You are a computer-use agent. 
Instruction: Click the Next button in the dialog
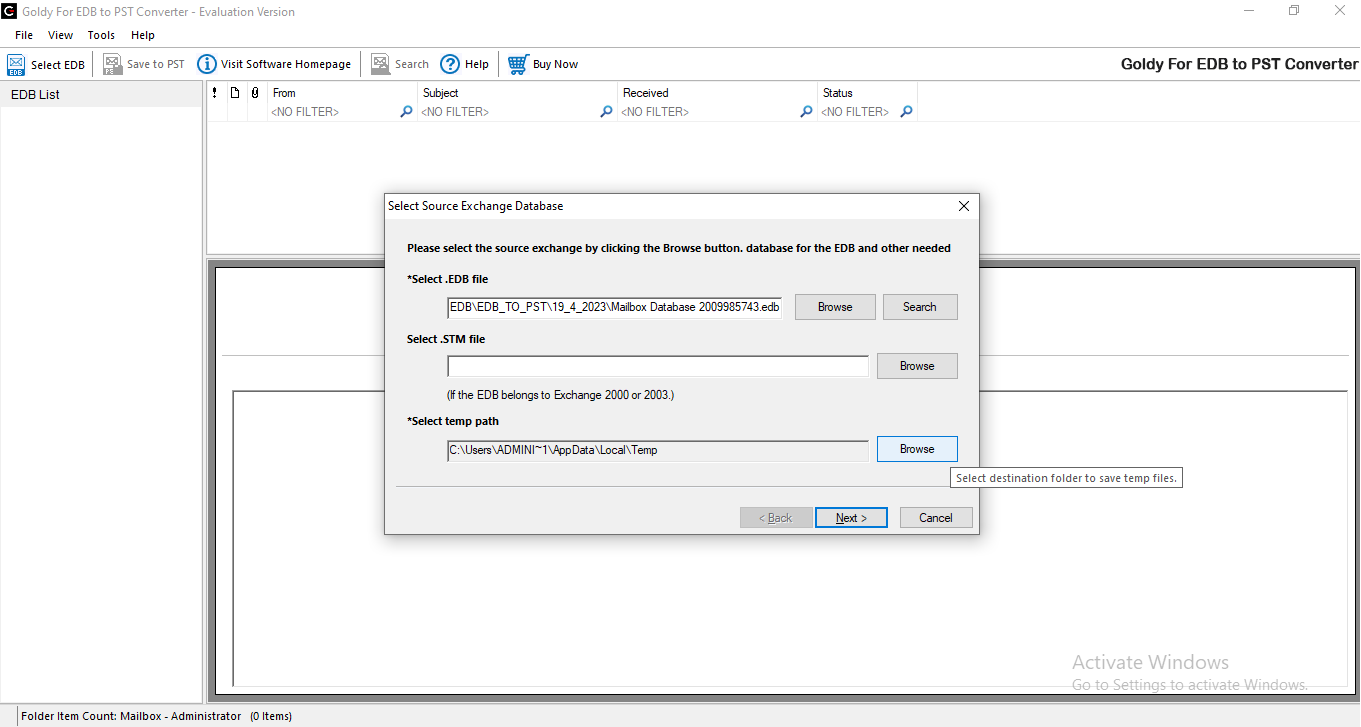coord(851,518)
